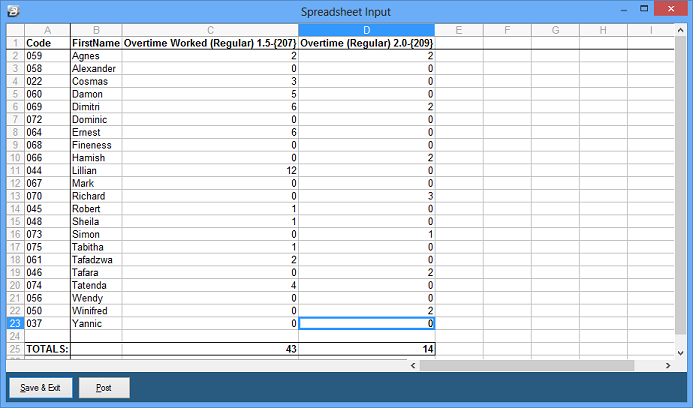Select the Mark name cell
693x408 pixels.
[96, 183]
